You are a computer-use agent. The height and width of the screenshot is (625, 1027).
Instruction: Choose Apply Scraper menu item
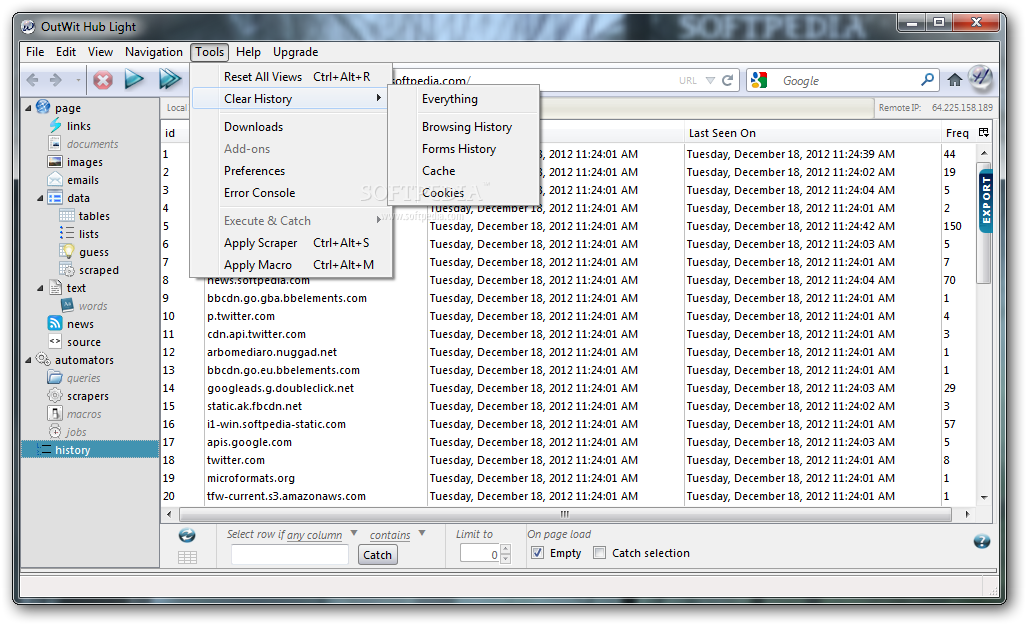[x=291, y=243]
